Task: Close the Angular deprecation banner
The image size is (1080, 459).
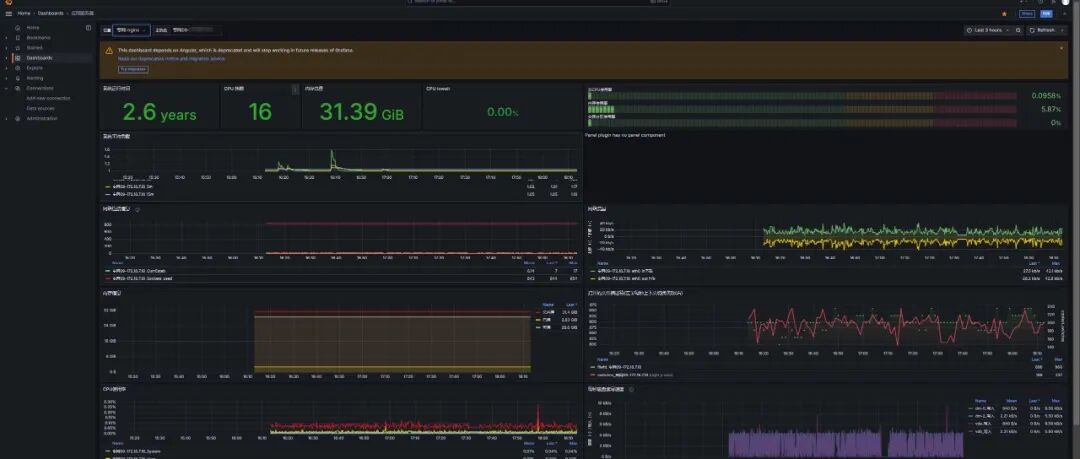Action: (x=1061, y=49)
